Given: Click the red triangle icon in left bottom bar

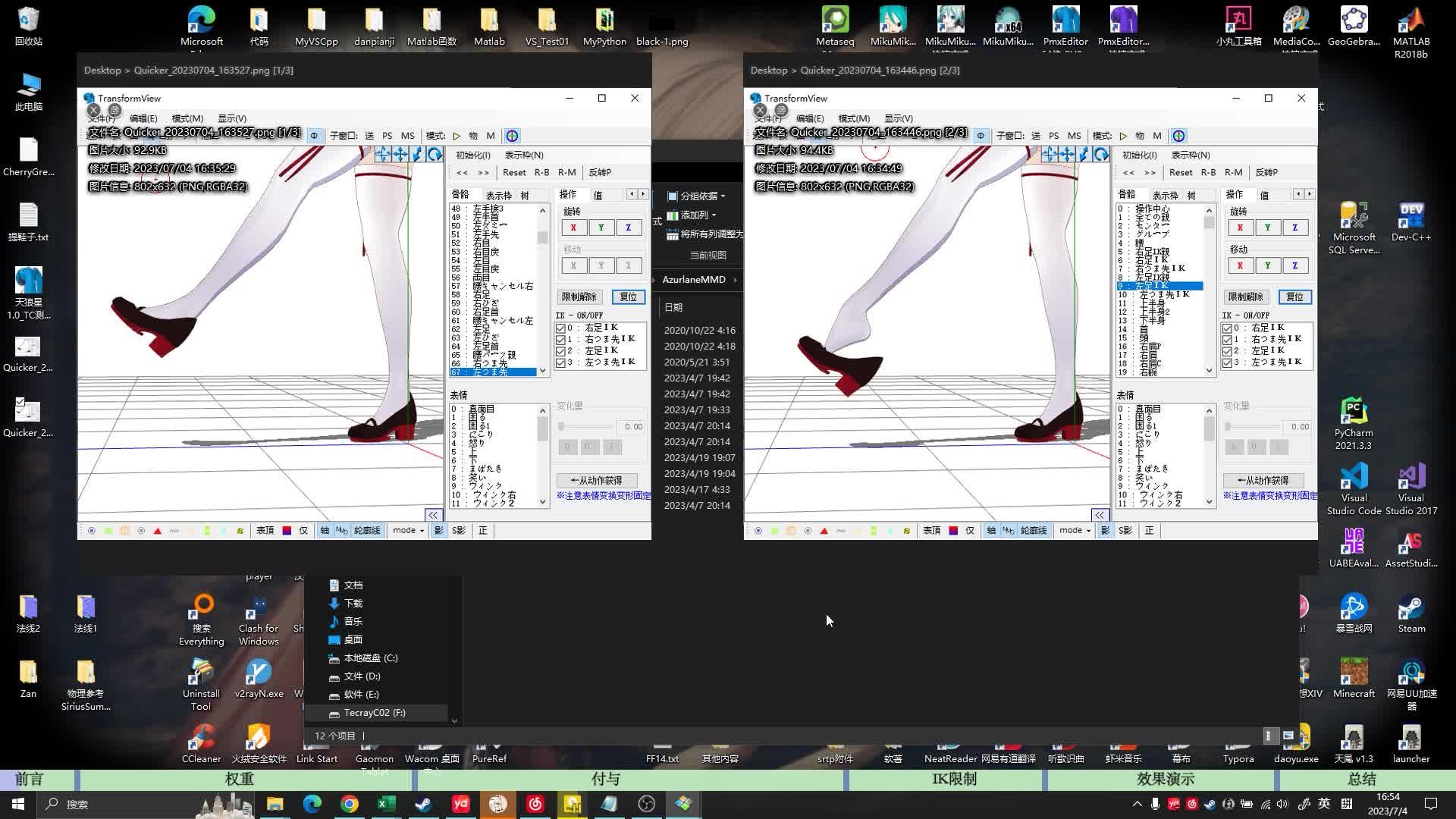Looking at the screenshot, I should click(158, 531).
